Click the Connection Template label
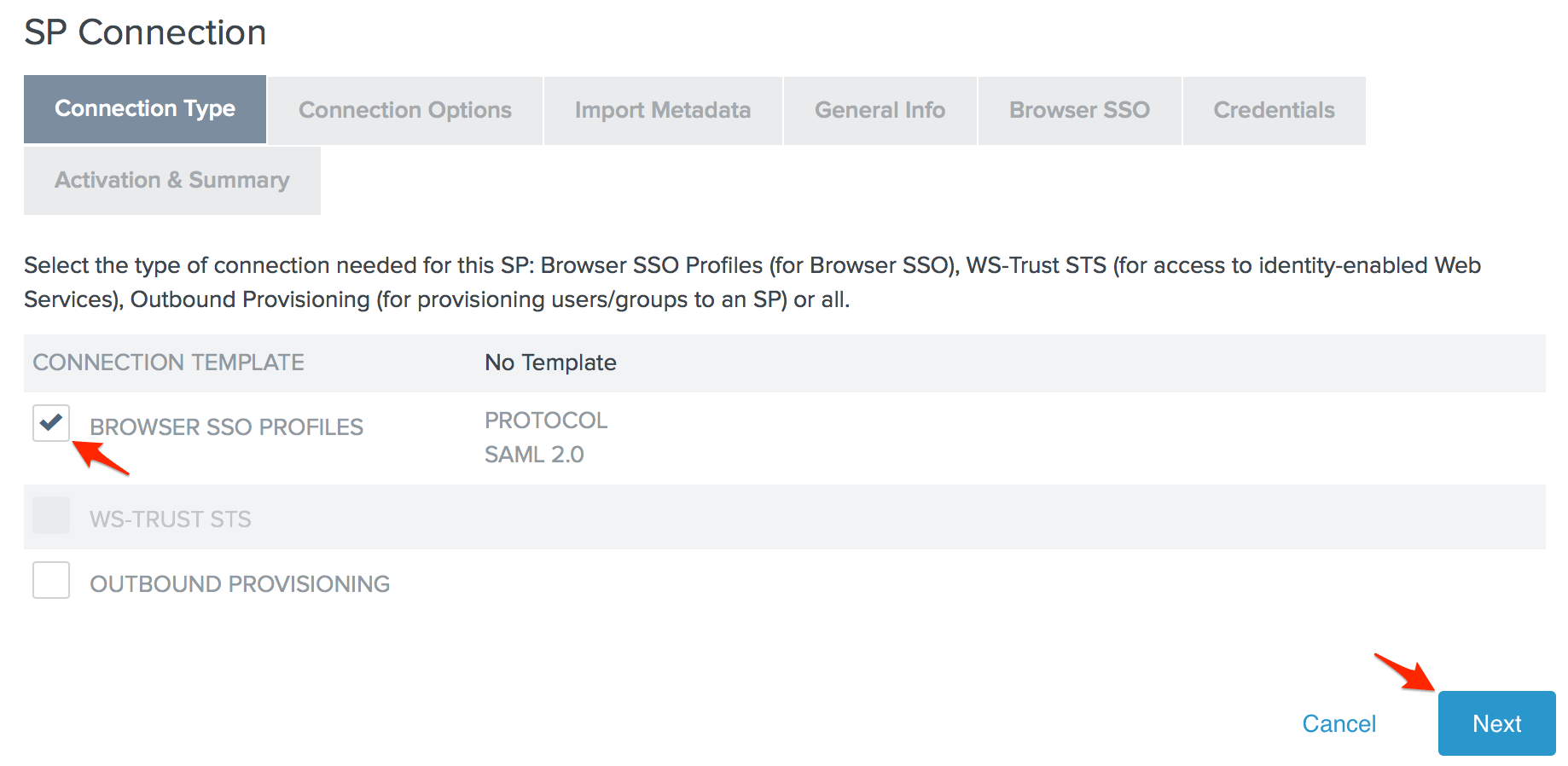Screen dimensions: 1568x766 [x=168, y=363]
